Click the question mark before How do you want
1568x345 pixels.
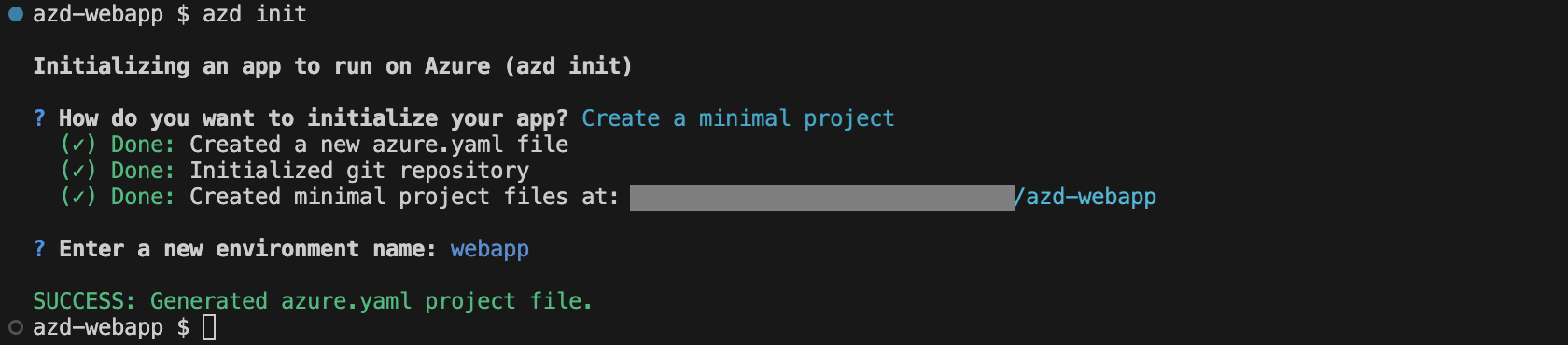coord(39,118)
